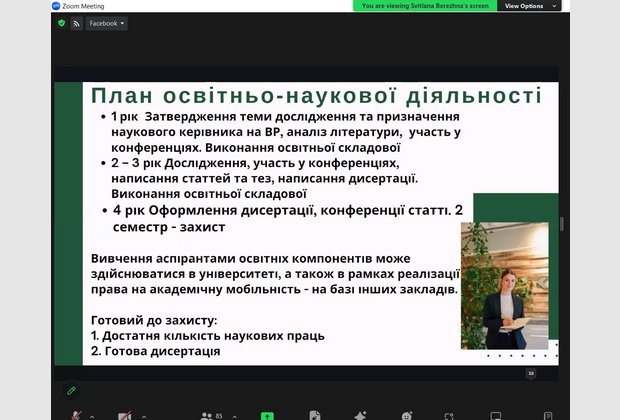Viewport: 620px width, 420px height.
Task: Expand the video settings arrow
Action: 143,415
